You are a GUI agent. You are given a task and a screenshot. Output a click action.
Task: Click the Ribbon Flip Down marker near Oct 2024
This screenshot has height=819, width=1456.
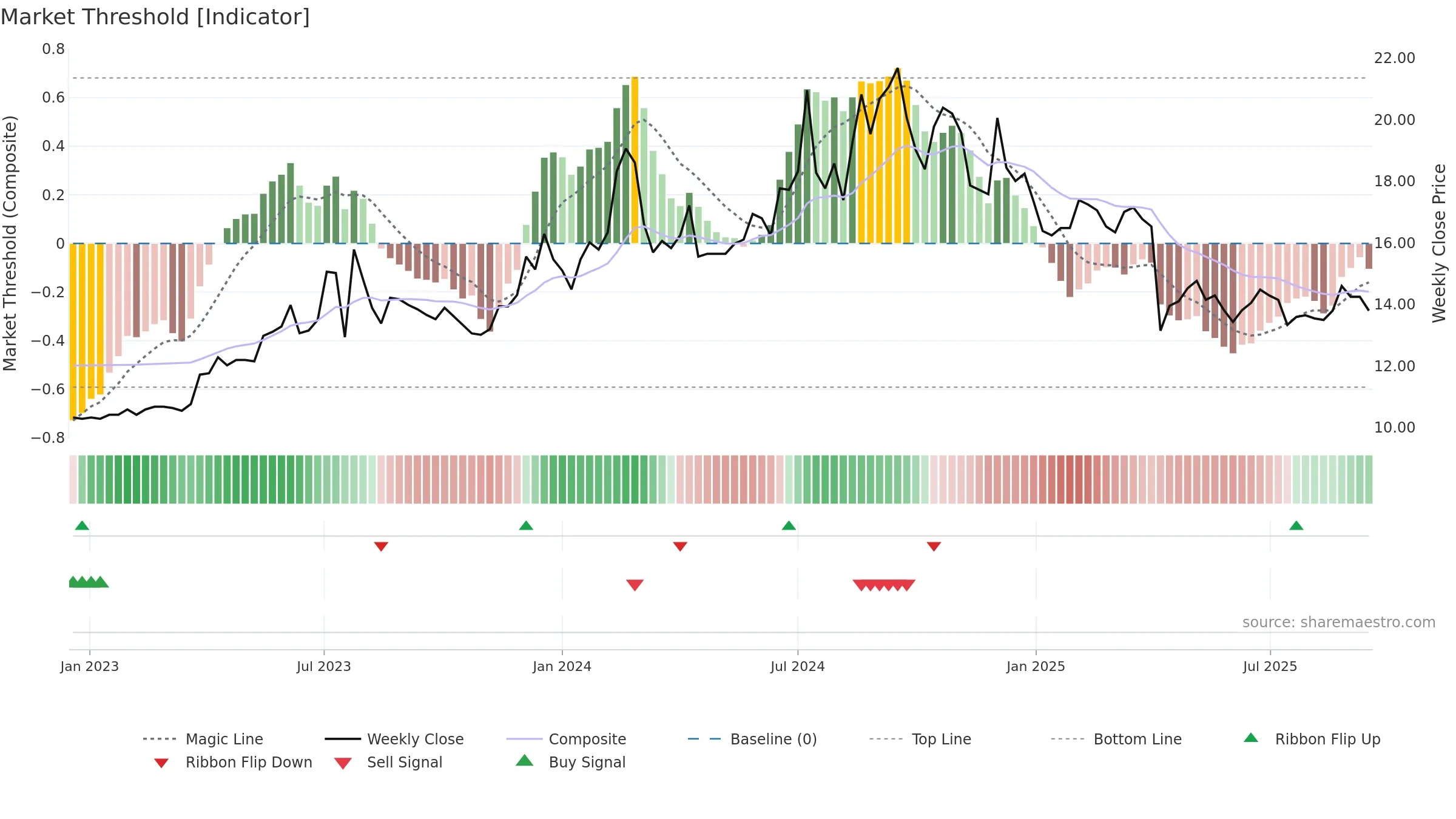[x=934, y=547]
